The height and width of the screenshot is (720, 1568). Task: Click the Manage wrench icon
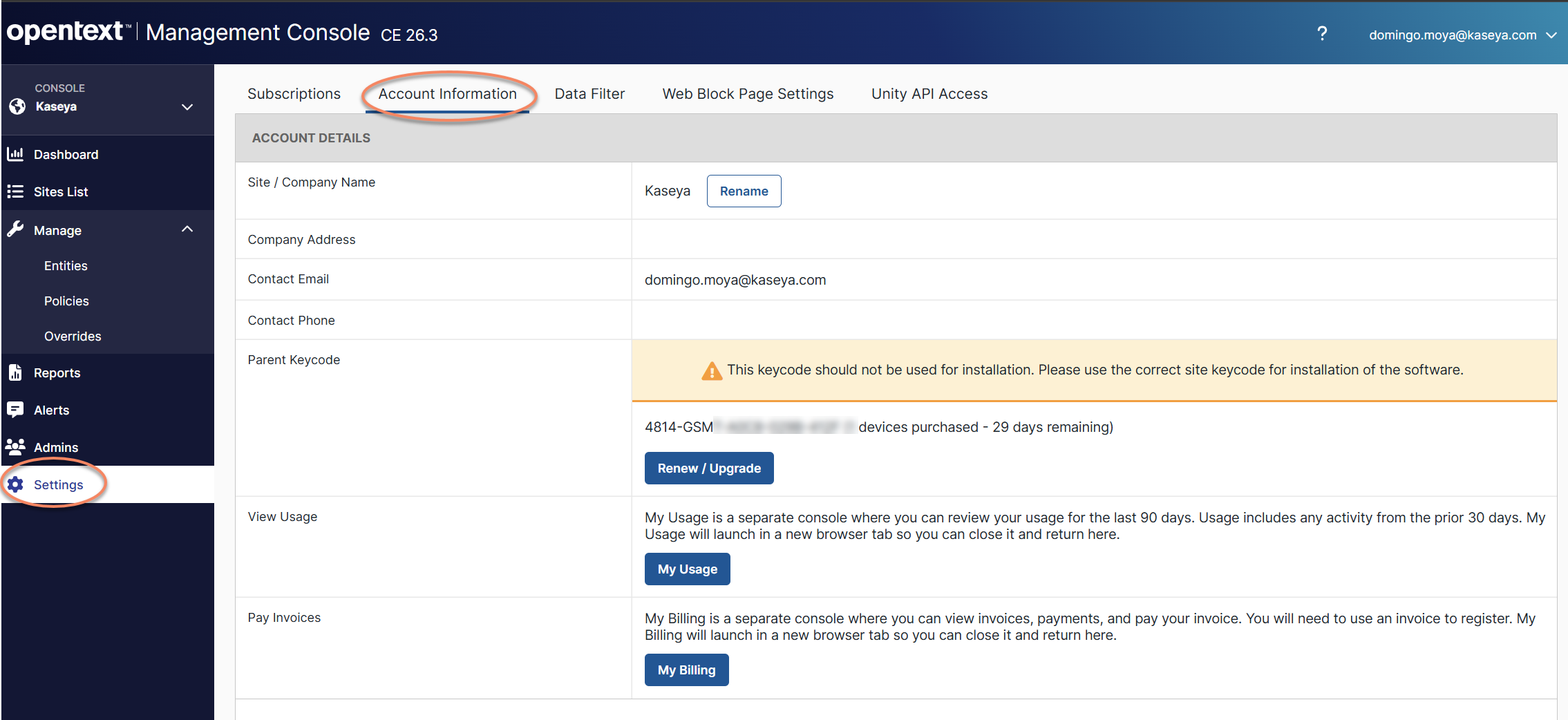click(x=15, y=229)
